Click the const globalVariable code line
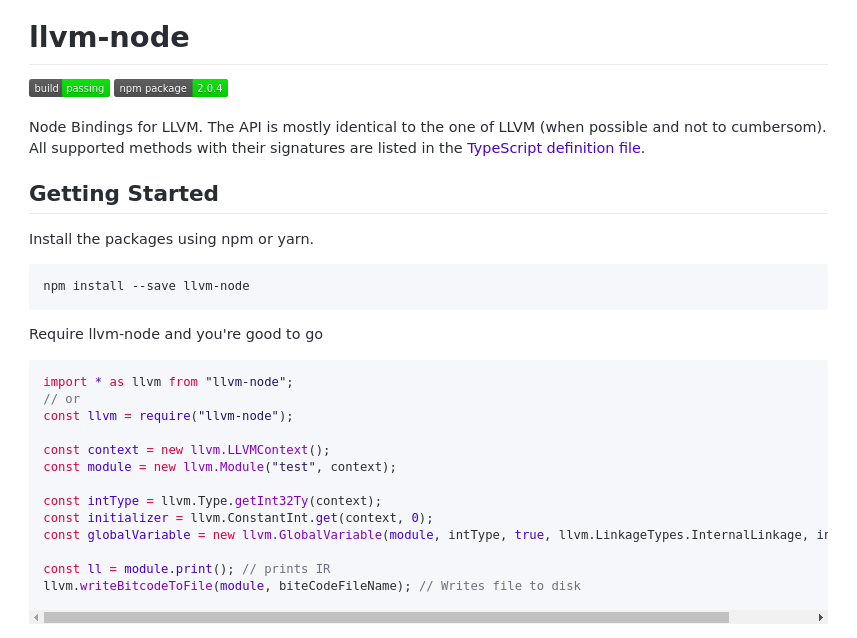Viewport: 857px width, 638px height. pyautogui.click(x=436, y=535)
